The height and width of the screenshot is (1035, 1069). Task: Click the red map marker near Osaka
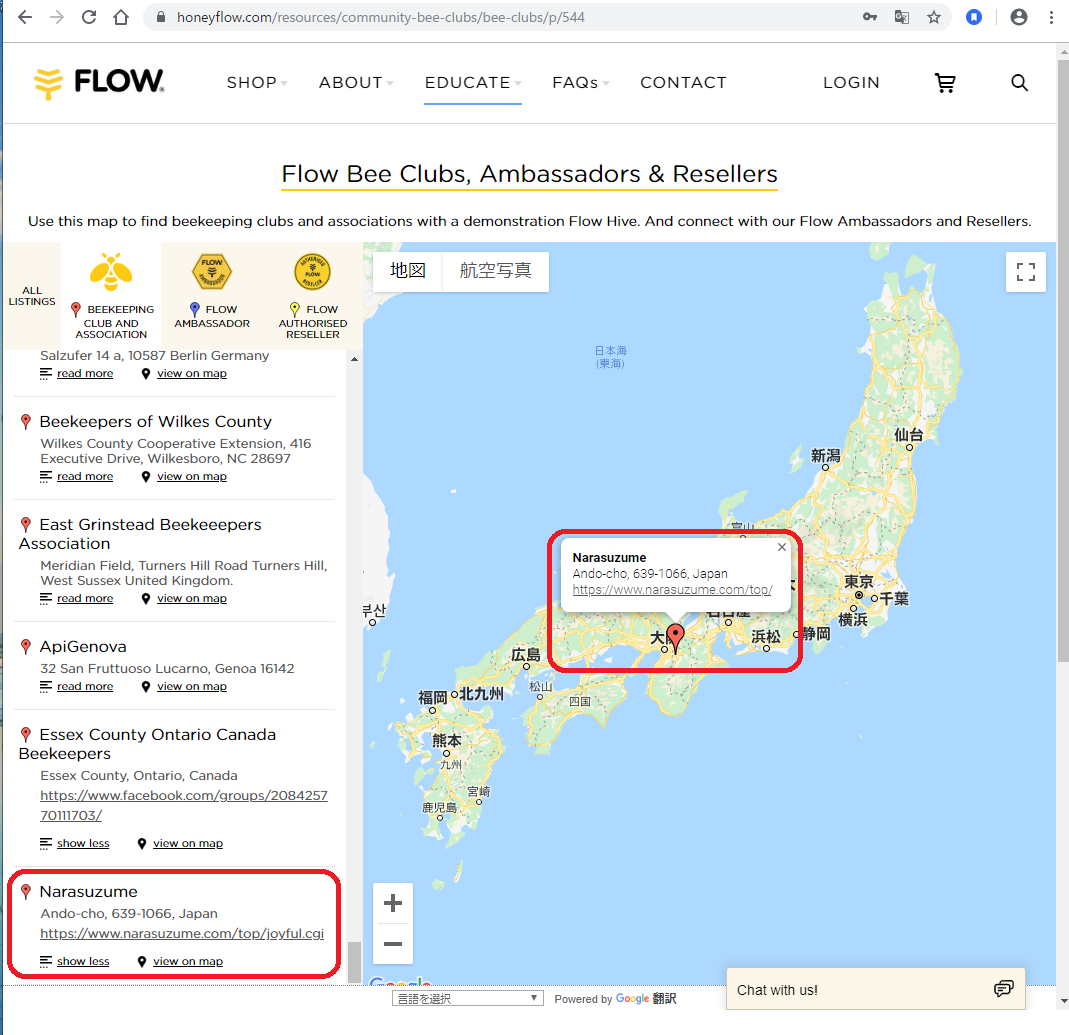(675, 638)
